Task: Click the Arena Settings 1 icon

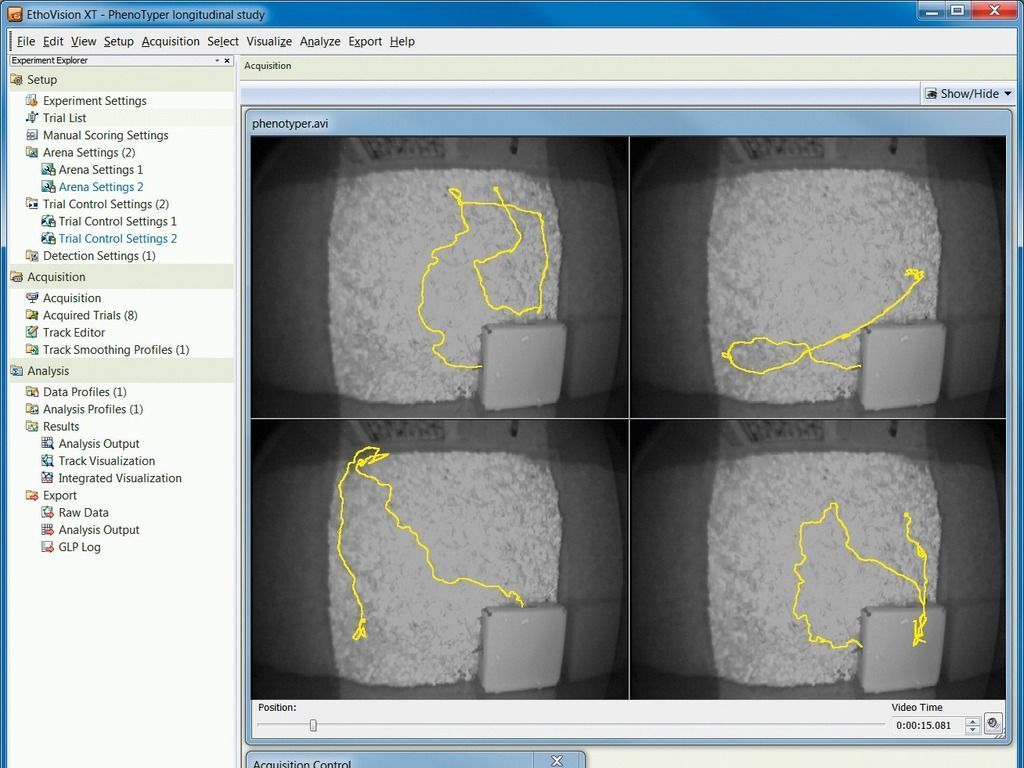Action: click(48, 170)
